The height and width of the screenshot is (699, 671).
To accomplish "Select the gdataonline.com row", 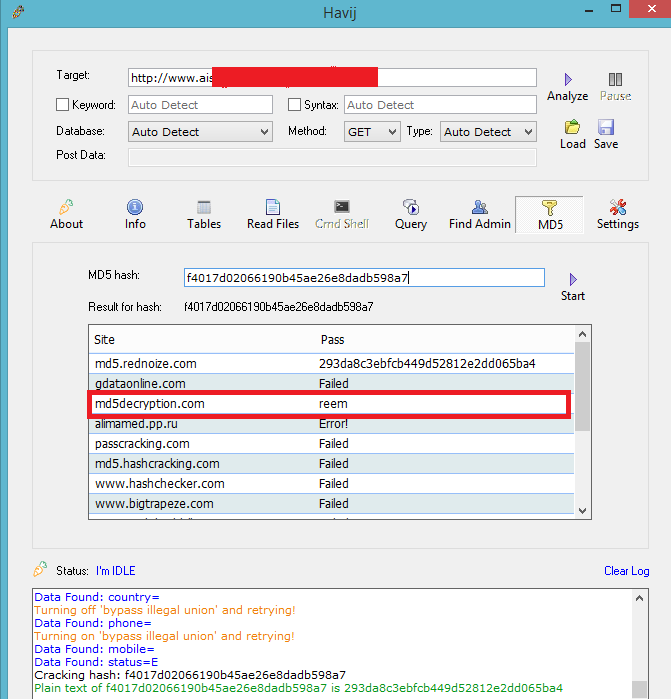I will tap(331, 384).
